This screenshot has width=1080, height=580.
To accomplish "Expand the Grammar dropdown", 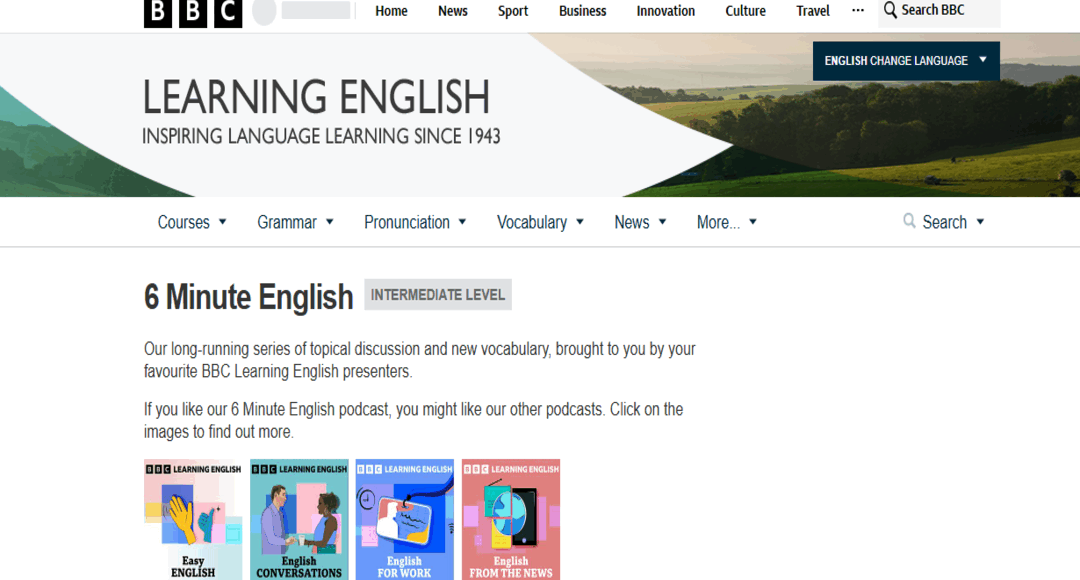I will point(295,222).
